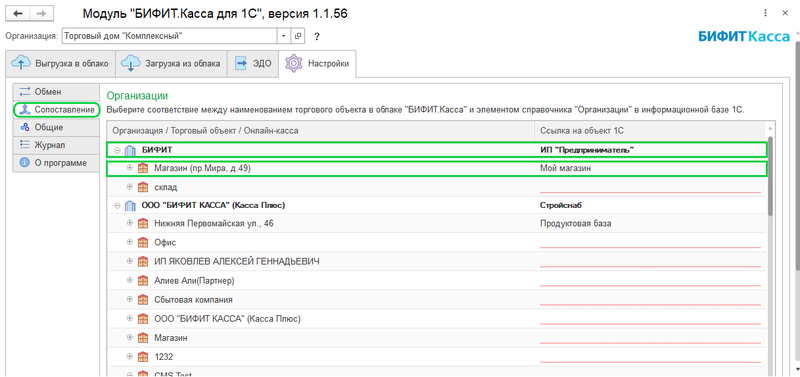Click the back navigation arrow

[x=18, y=14]
